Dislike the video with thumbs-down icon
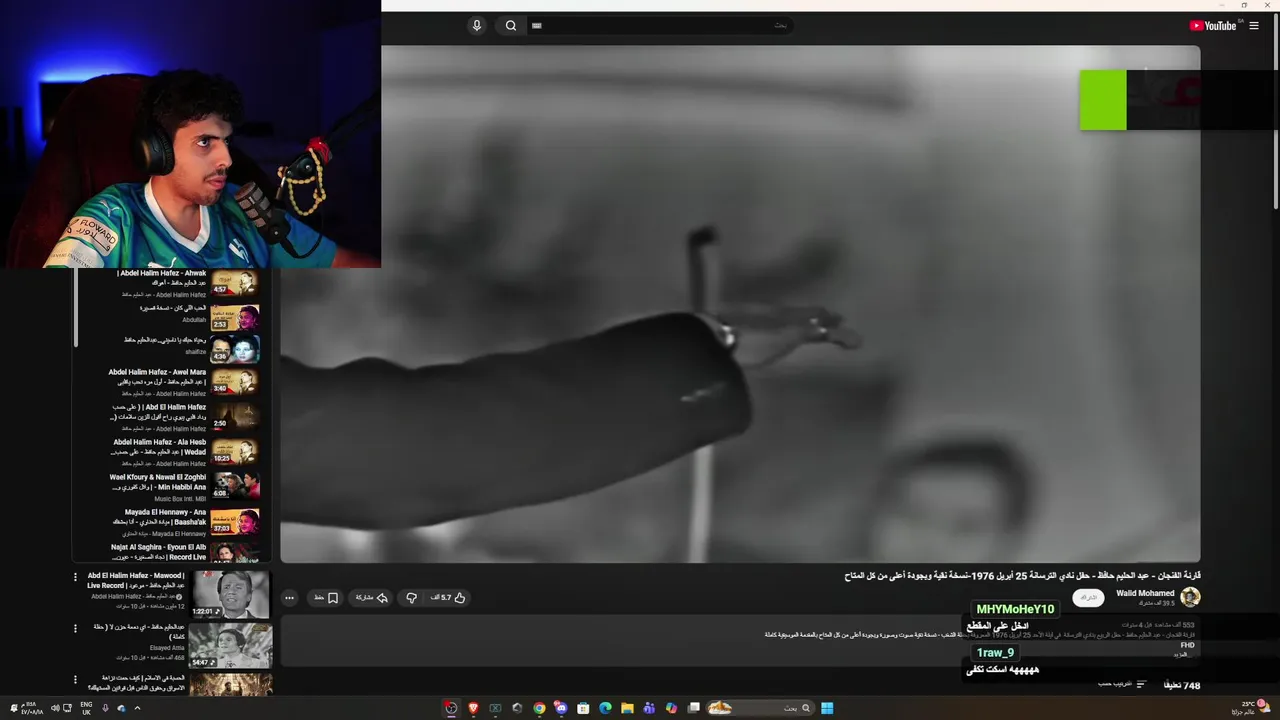 click(411, 598)
